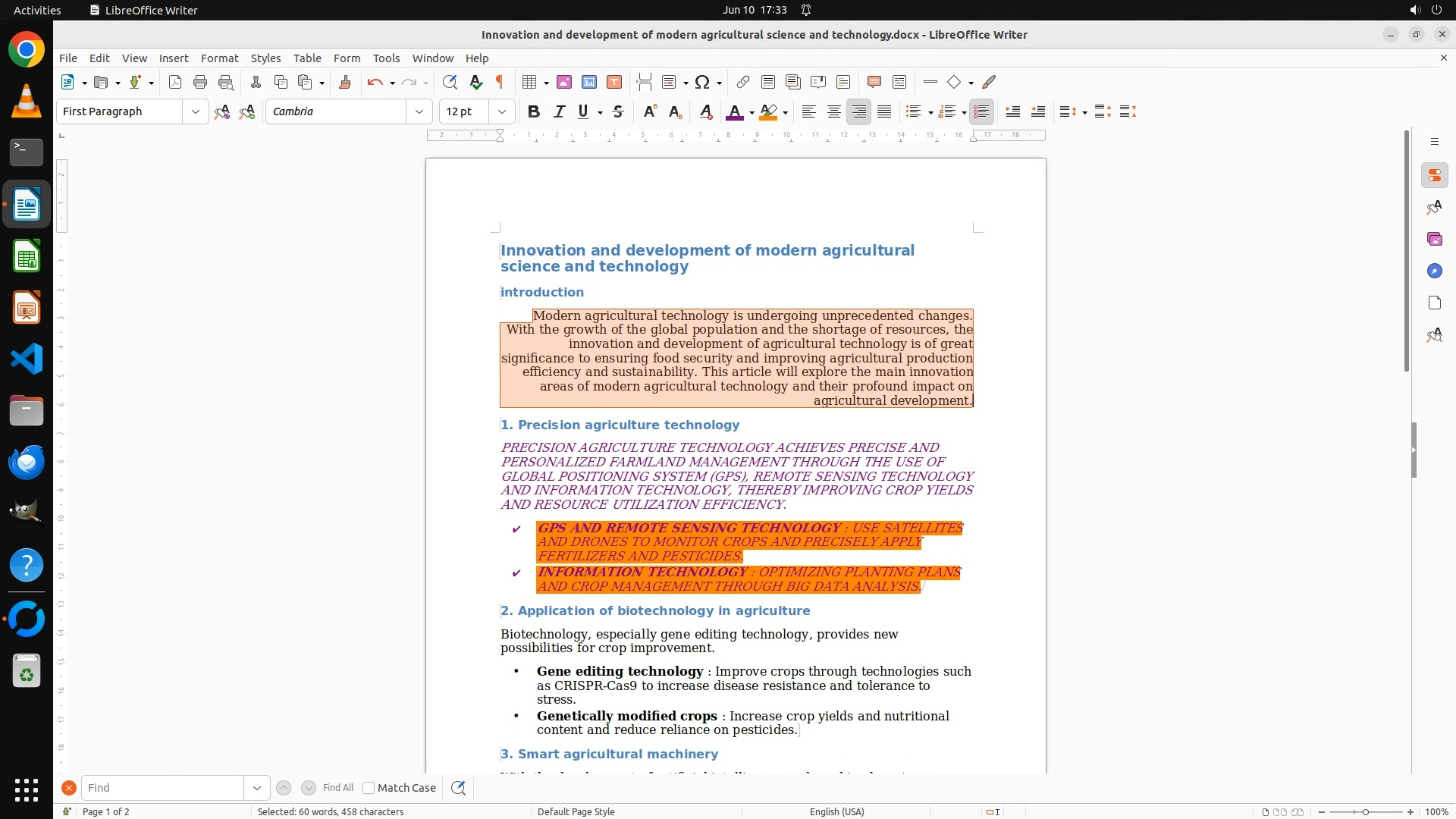Toggle Italic formatting

(559, 112)
